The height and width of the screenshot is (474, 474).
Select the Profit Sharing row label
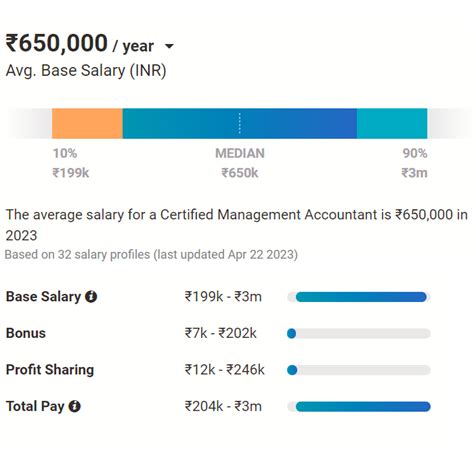[50, 370]
